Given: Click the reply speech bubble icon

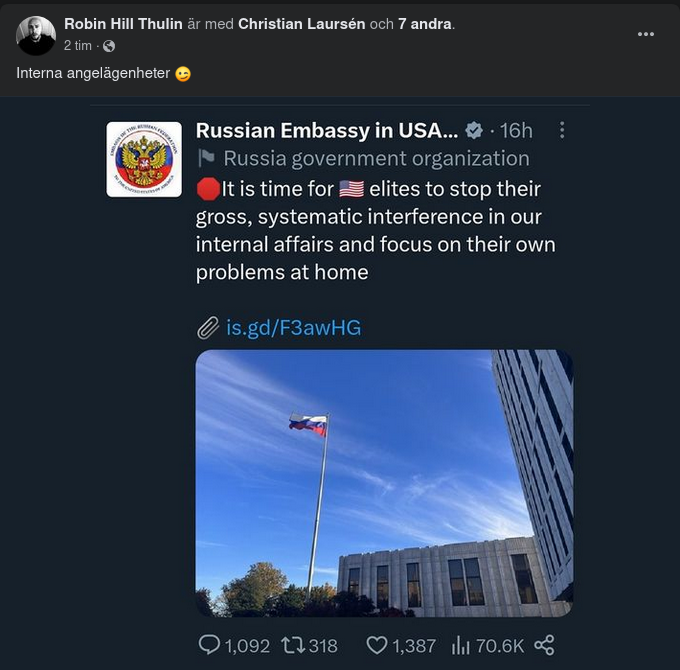Looking at the screenshot, I should pyautogui.click(x=210, y=645).
